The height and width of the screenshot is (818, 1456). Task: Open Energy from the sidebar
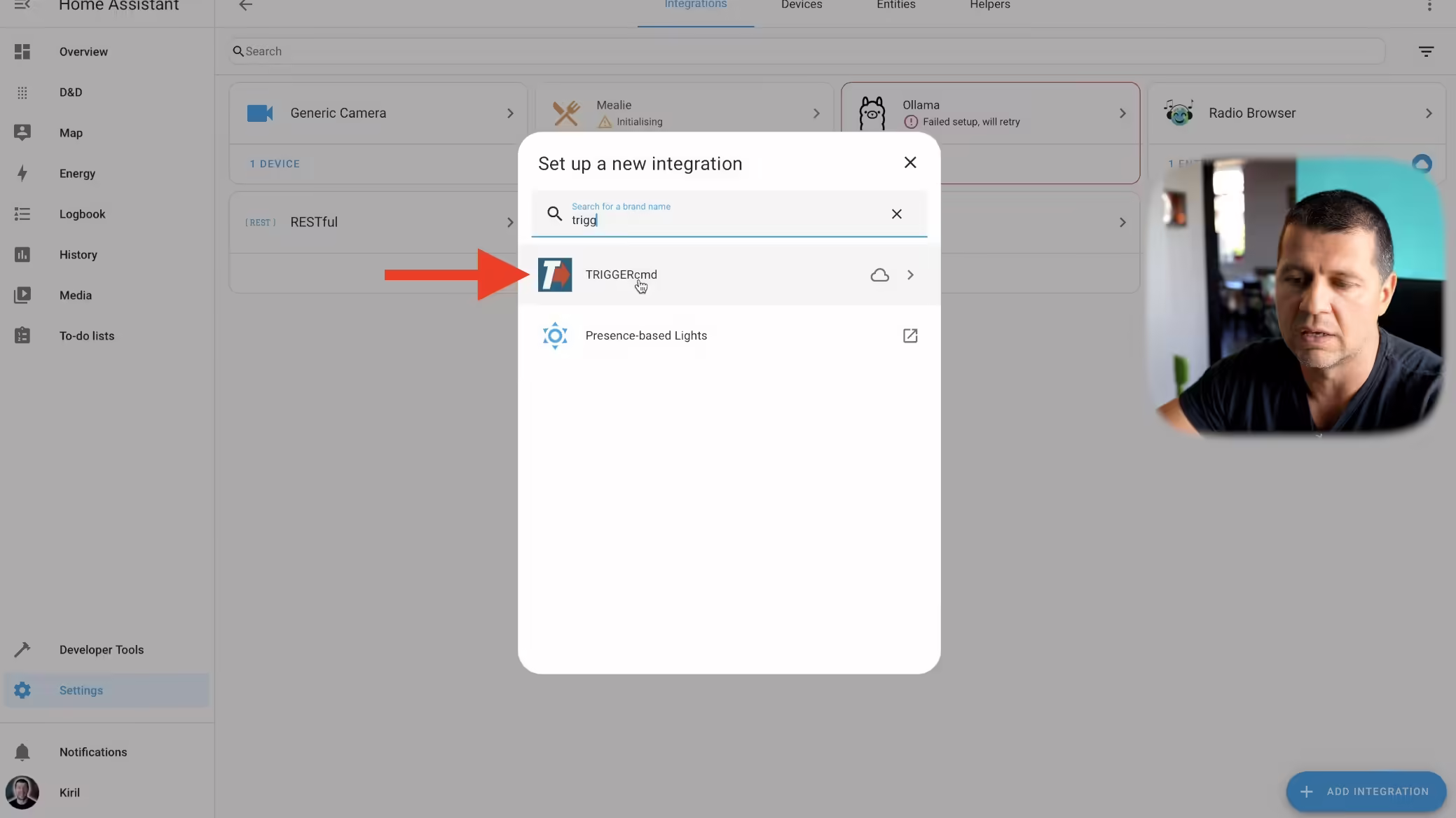click(107, 174)
